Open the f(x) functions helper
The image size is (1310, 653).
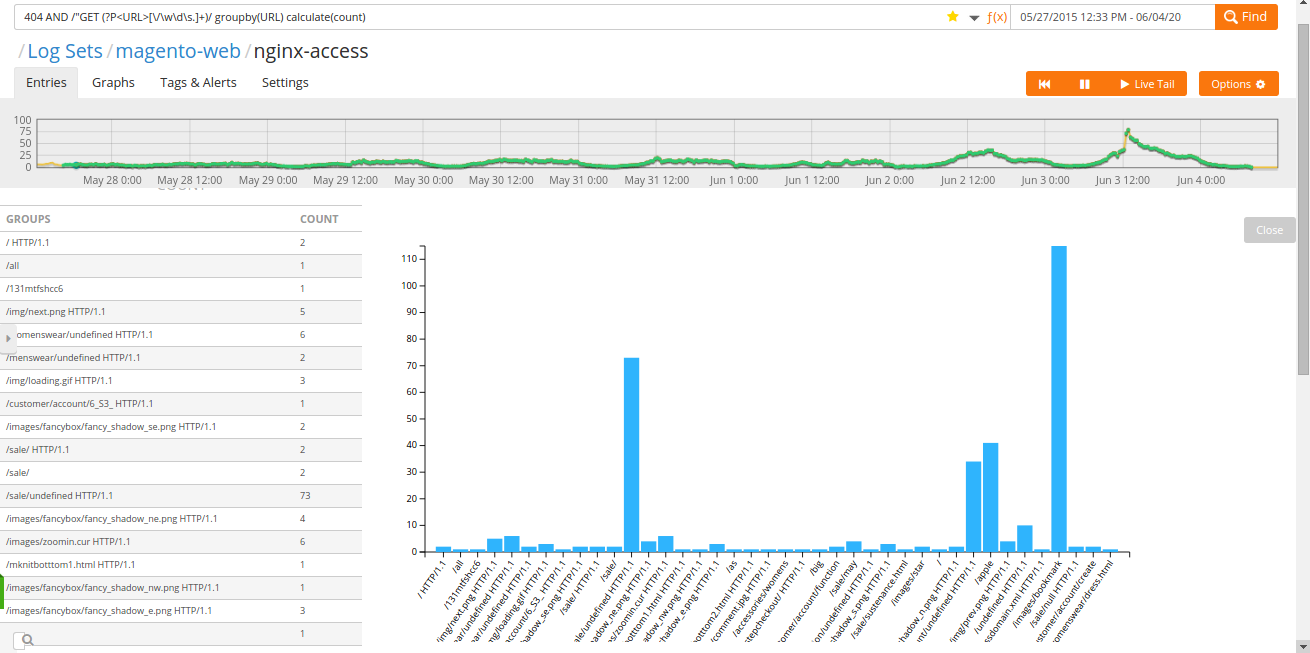pos(997,17)
